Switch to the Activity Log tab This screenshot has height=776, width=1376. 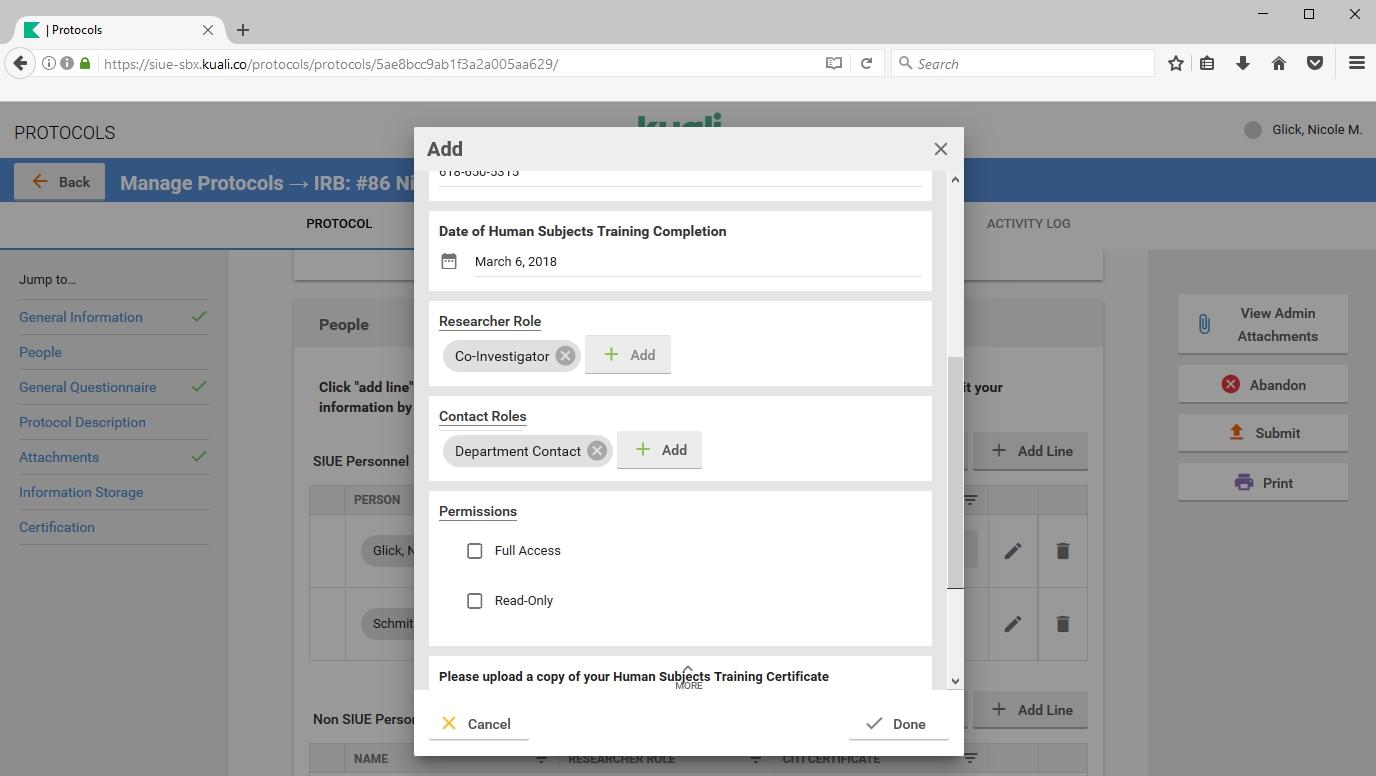coord(1028,224)
